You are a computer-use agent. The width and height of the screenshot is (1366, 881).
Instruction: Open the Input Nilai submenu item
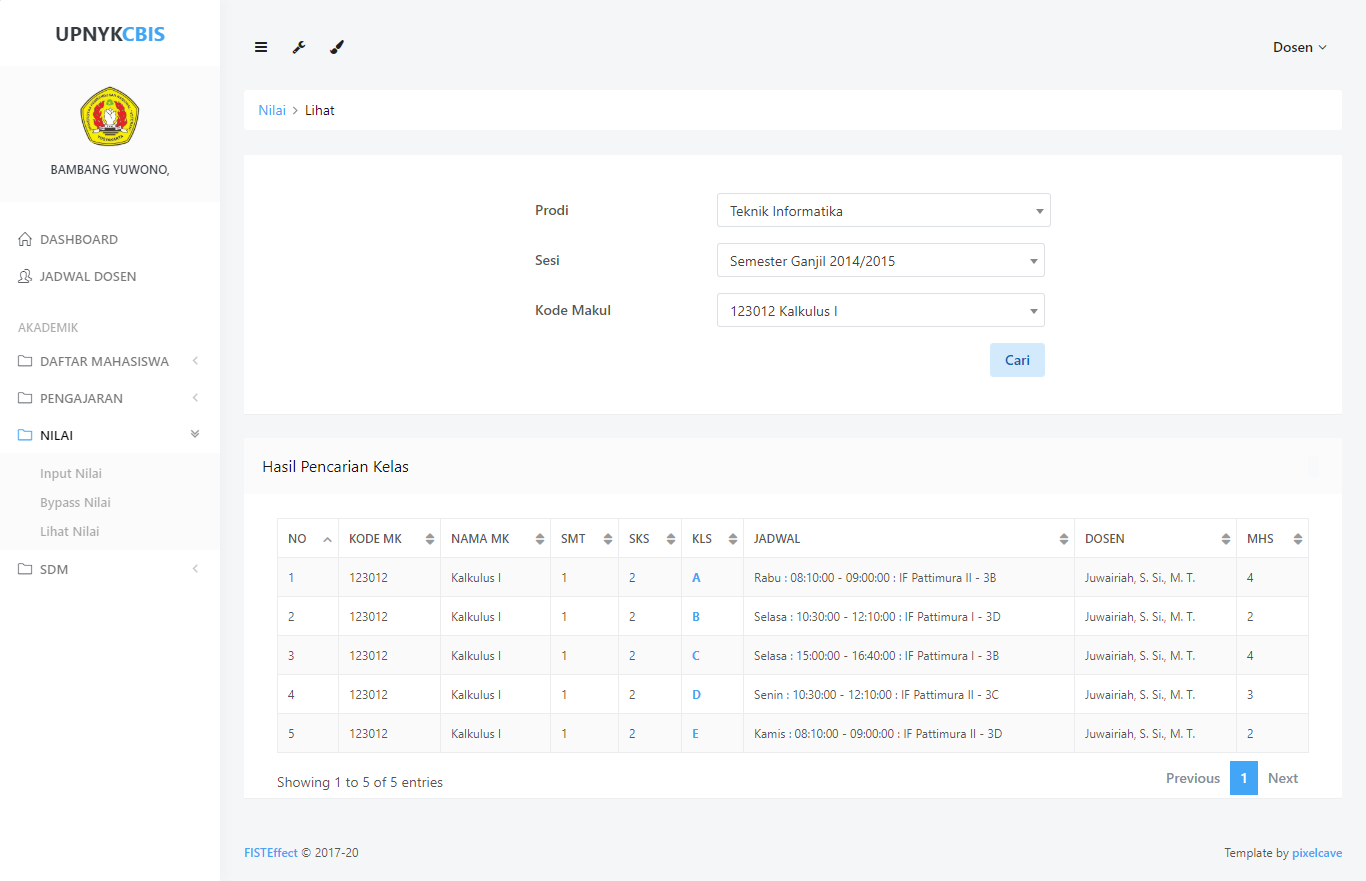point(71,474)
